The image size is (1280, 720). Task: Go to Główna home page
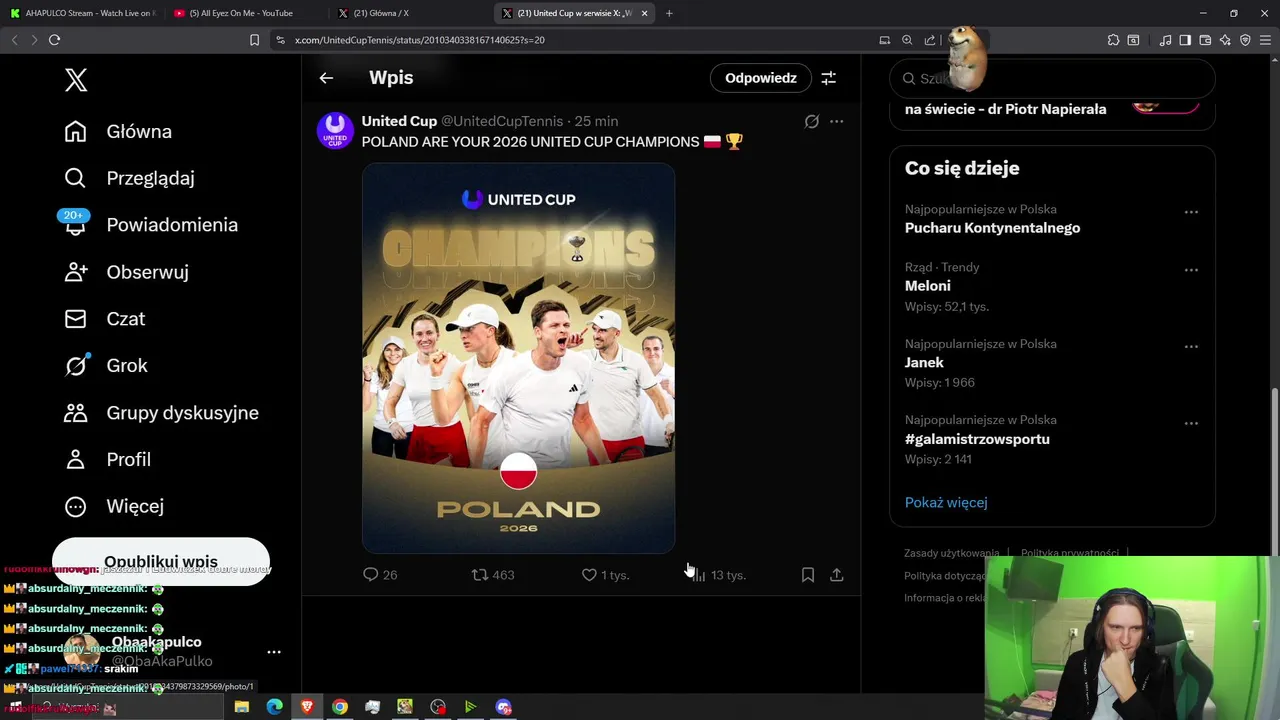coord(118,132)
